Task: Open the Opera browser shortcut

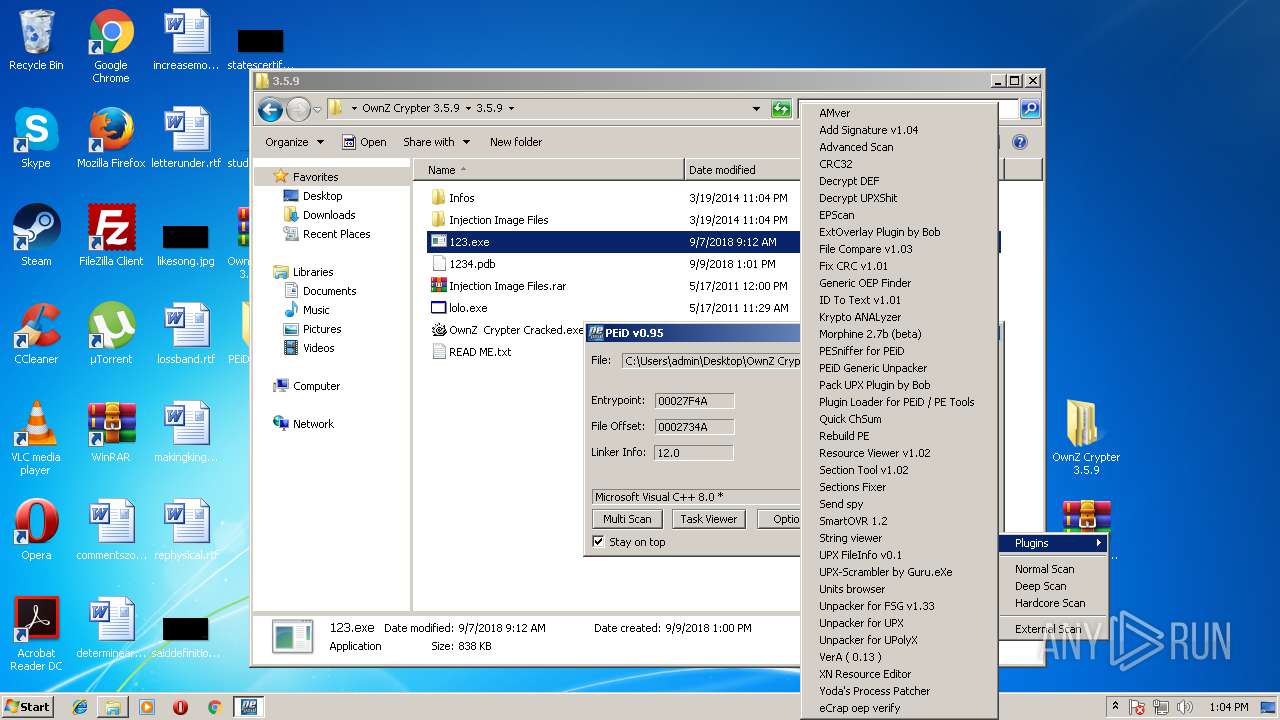Action: [36, 531]
